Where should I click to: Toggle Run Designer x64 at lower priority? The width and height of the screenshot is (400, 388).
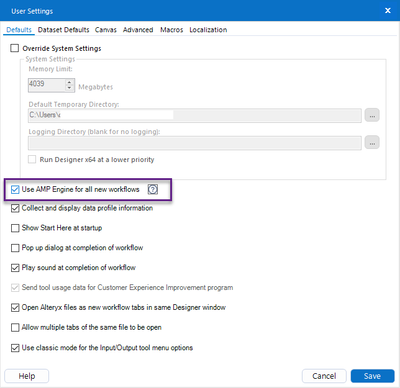(x=32, y=159)
